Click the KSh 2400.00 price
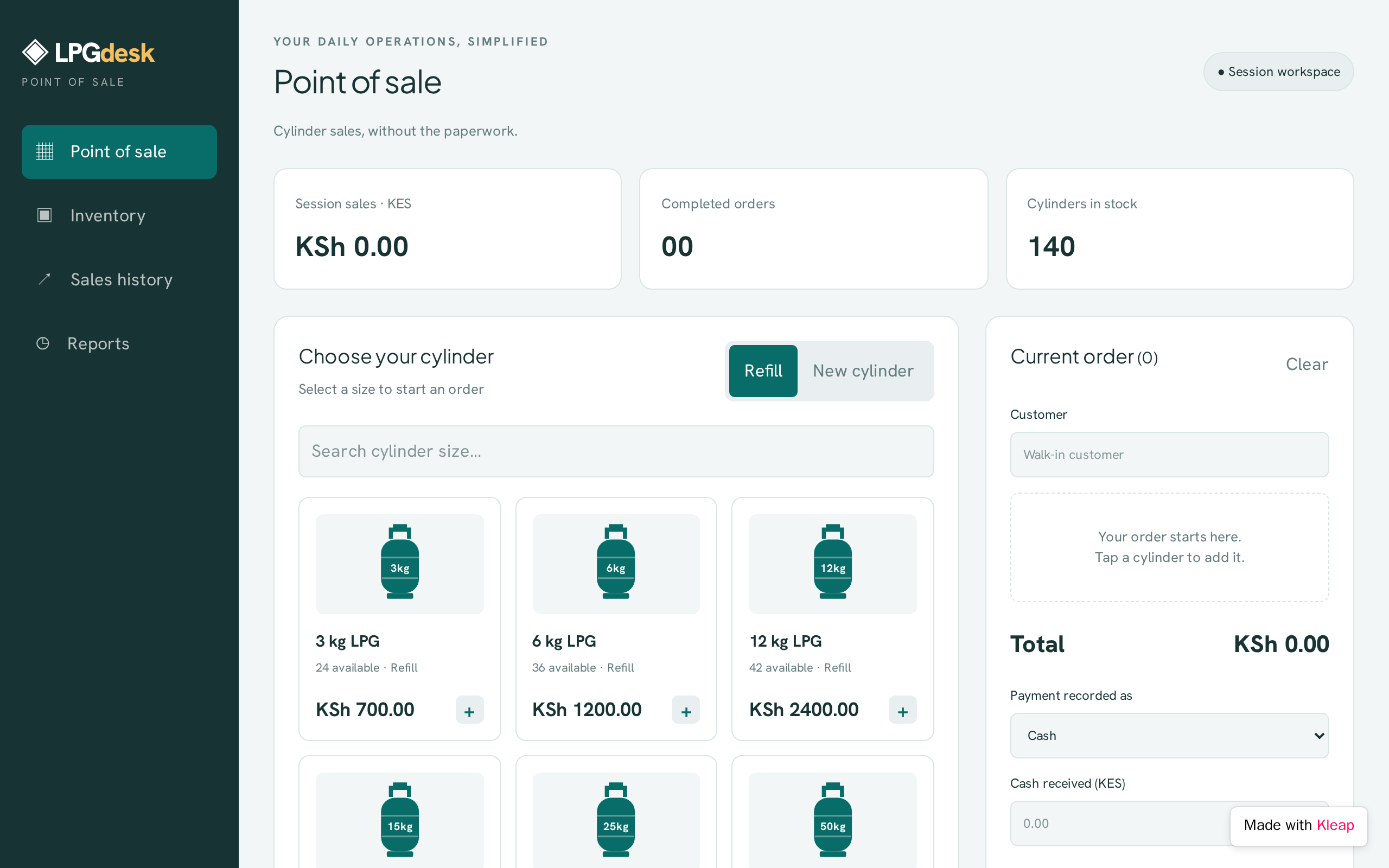1389x868 pixels. 804,710
